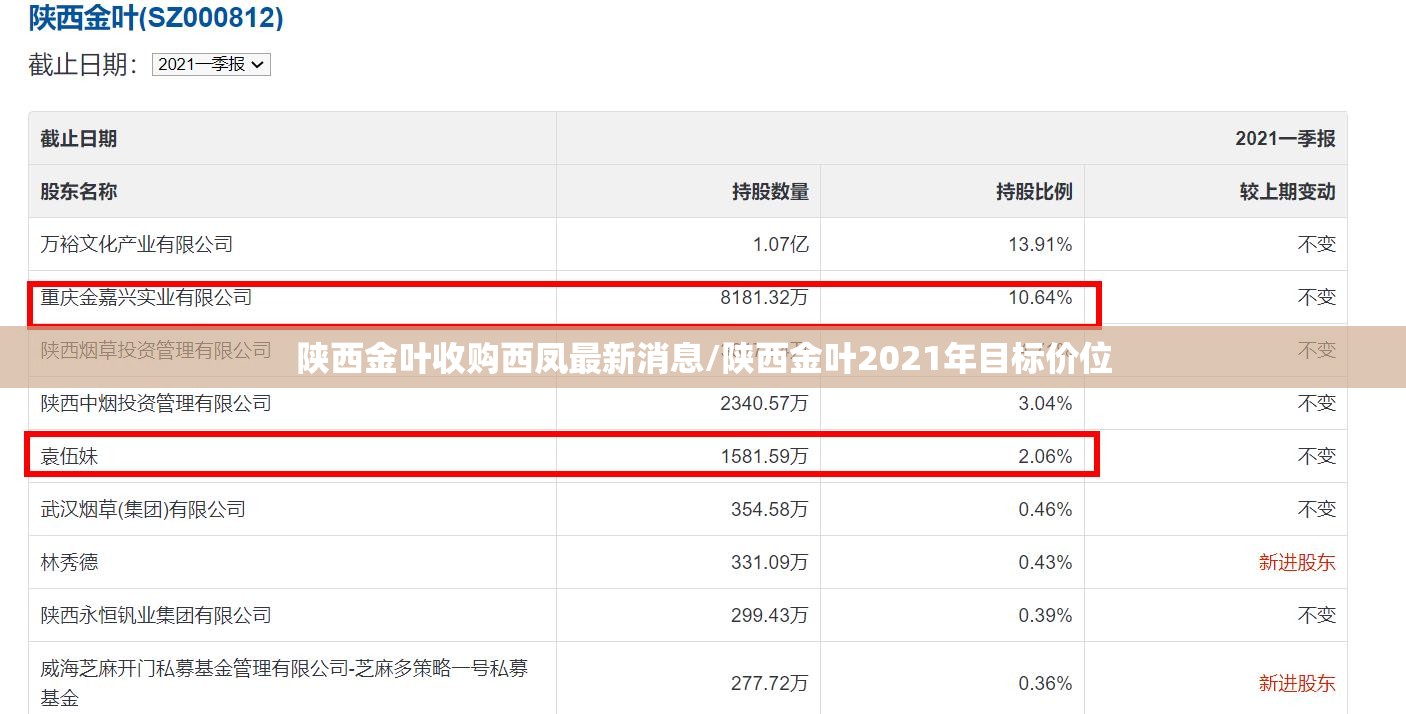This screenshot has width=1406, height=714.
Task: Select 不变 in the 陕西永恒钒业 row
Action: click(1317, 615)
